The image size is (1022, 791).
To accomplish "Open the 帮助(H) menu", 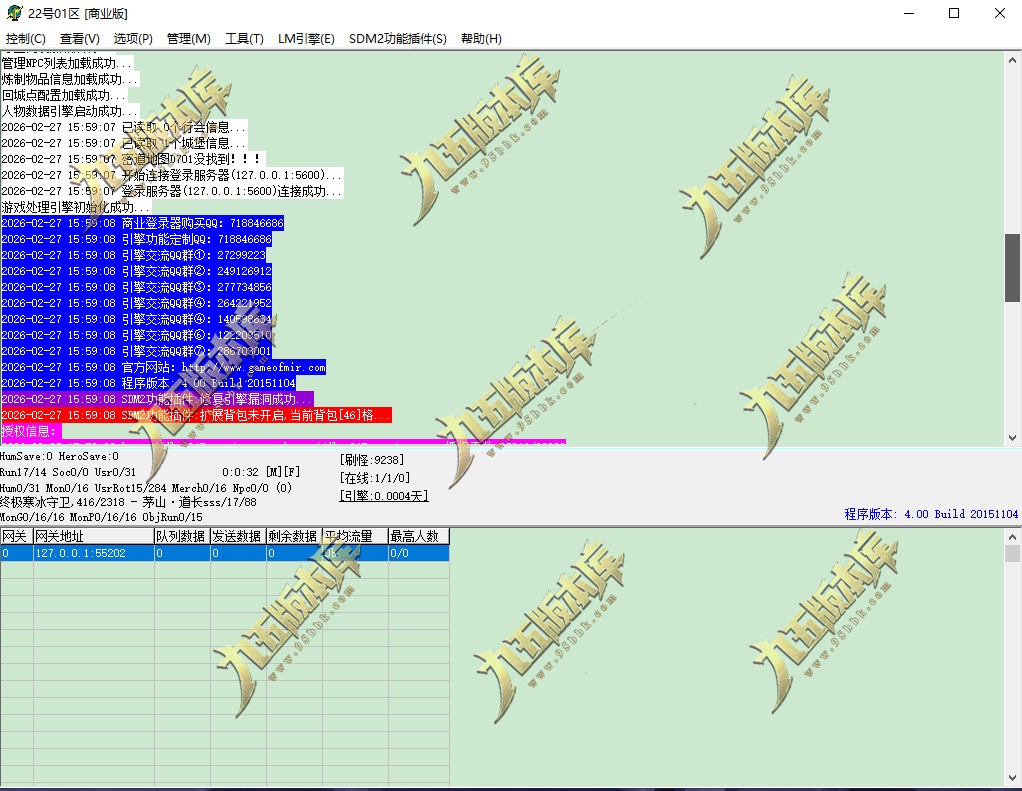I will (481, 38).
